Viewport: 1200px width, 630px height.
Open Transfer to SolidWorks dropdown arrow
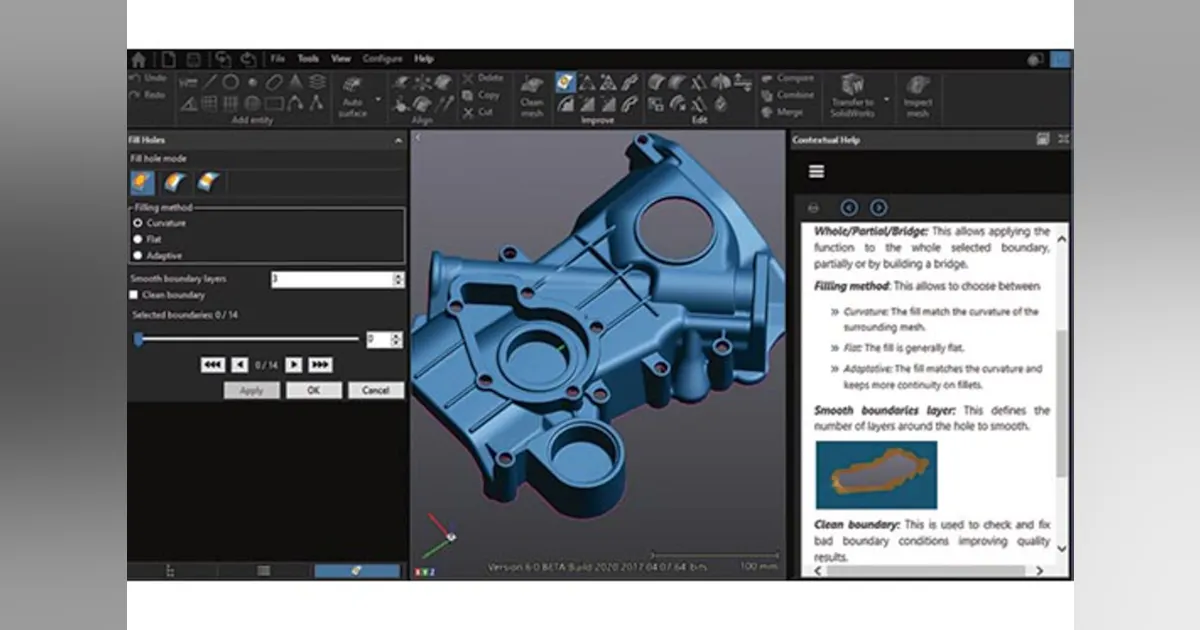(x=884, y=99)
